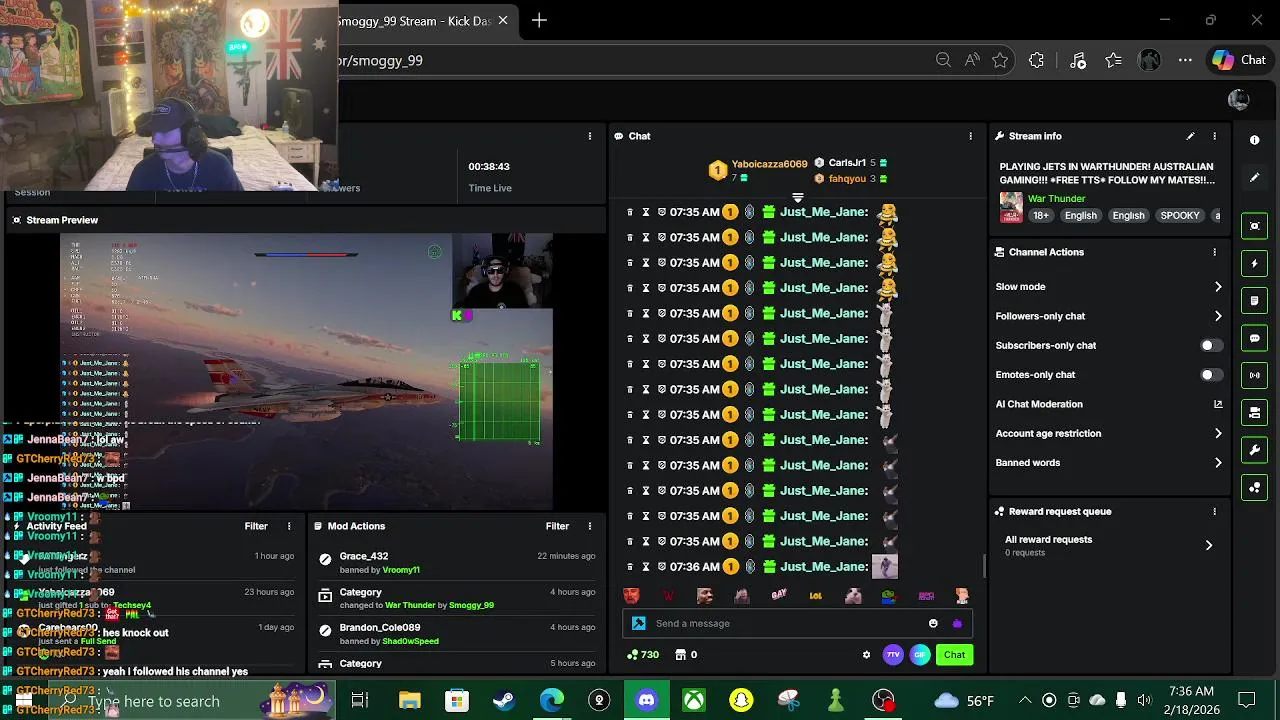Image resolution: width=1280 pixels, height=720 pixels.
Task: Open the Reward request queue three-dot menu
Action: (1214, 511)
